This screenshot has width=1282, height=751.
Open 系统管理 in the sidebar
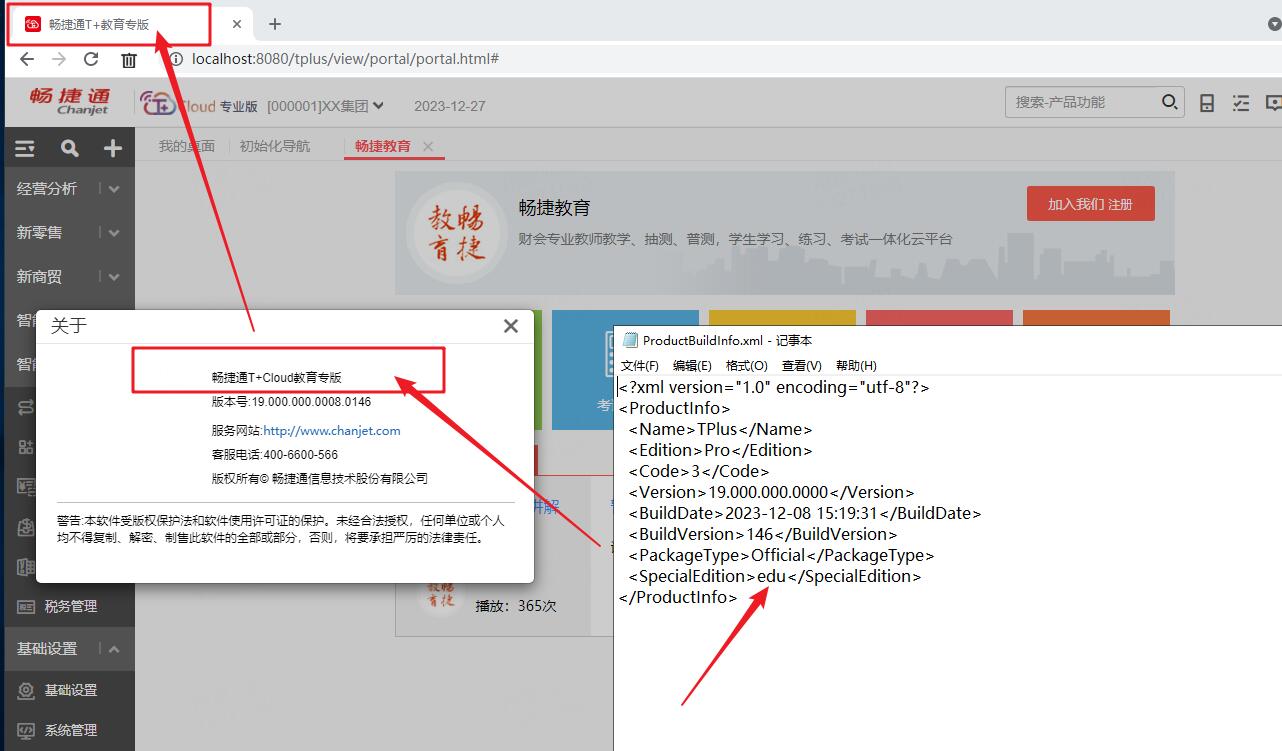click(71, 730)
